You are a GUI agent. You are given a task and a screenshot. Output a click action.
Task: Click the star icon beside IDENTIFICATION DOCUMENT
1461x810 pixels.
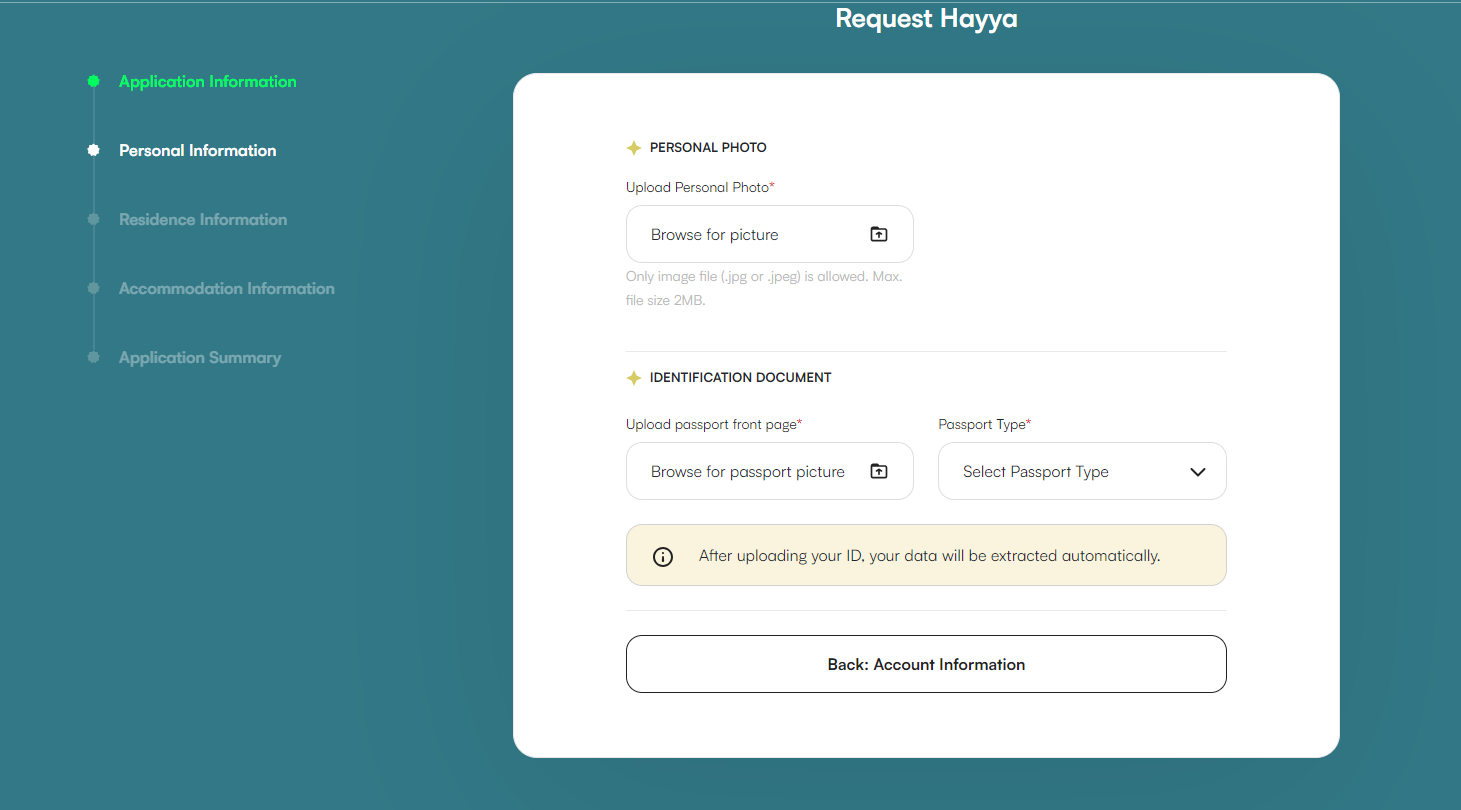(x=633, y=378)
